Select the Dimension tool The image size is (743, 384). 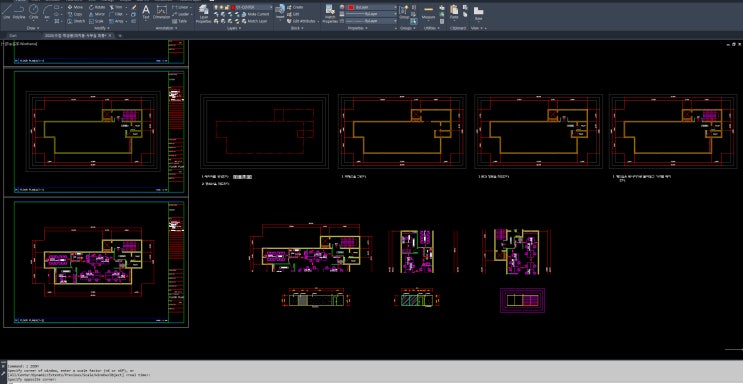point(162,12)
